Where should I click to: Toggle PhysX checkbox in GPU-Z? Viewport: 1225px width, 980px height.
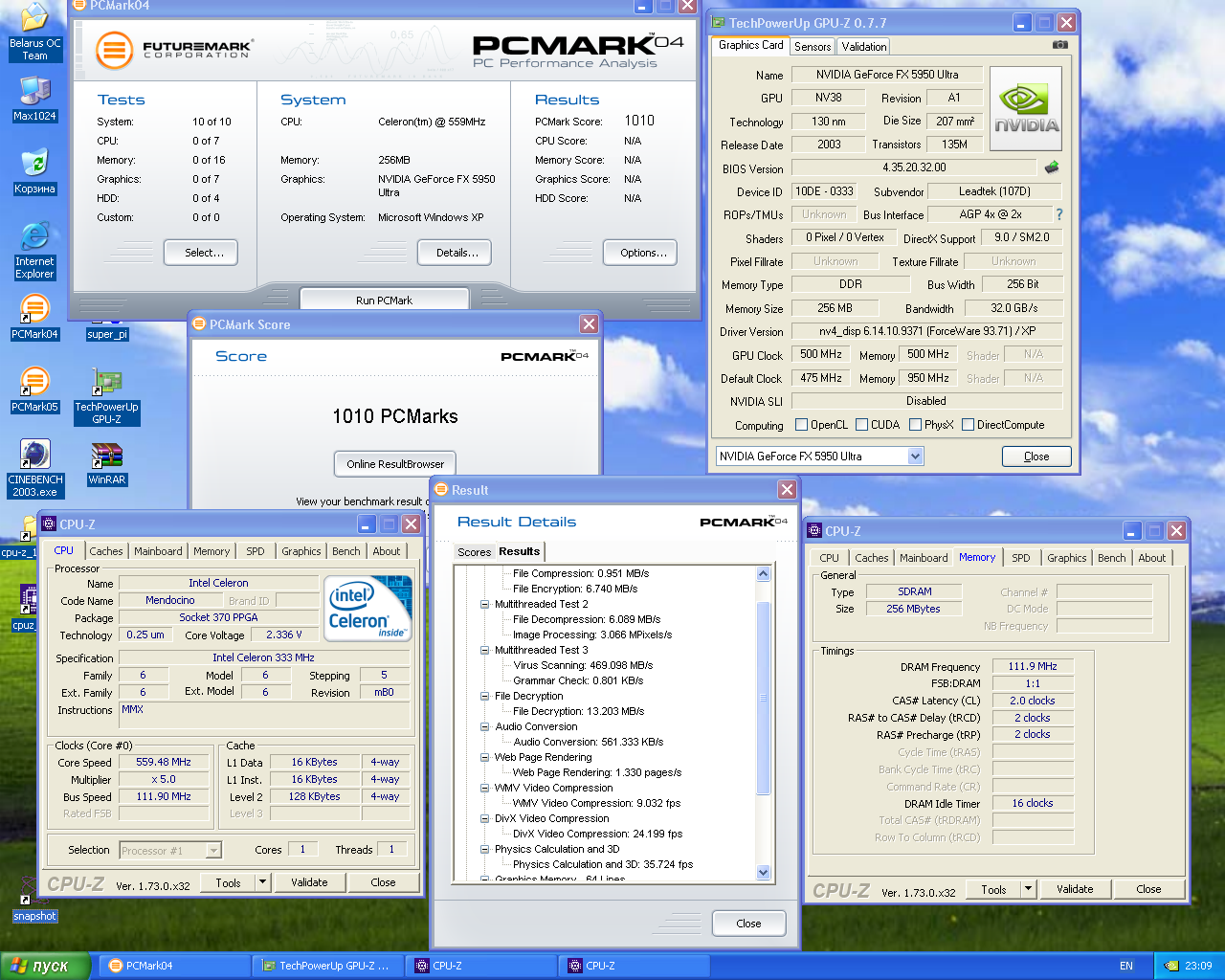coord(916,424)
